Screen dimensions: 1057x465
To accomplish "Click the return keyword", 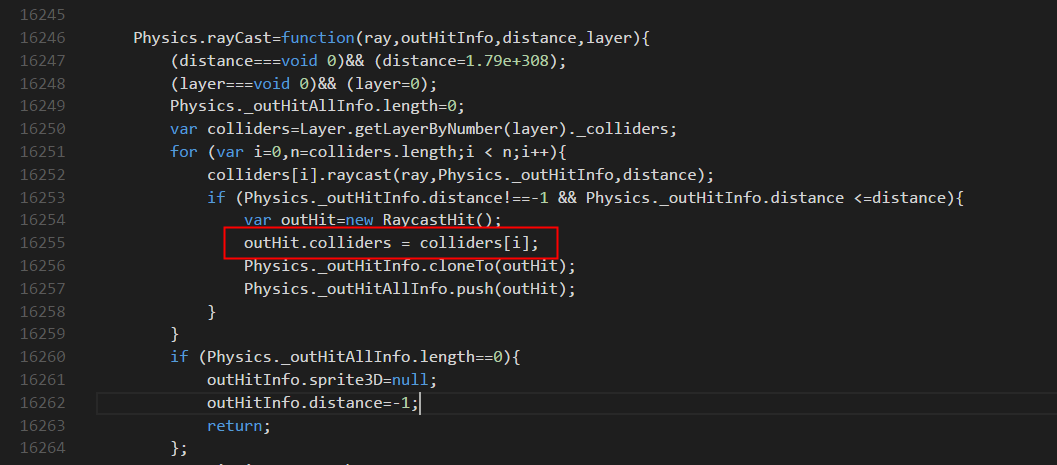I will coord(234,425).
